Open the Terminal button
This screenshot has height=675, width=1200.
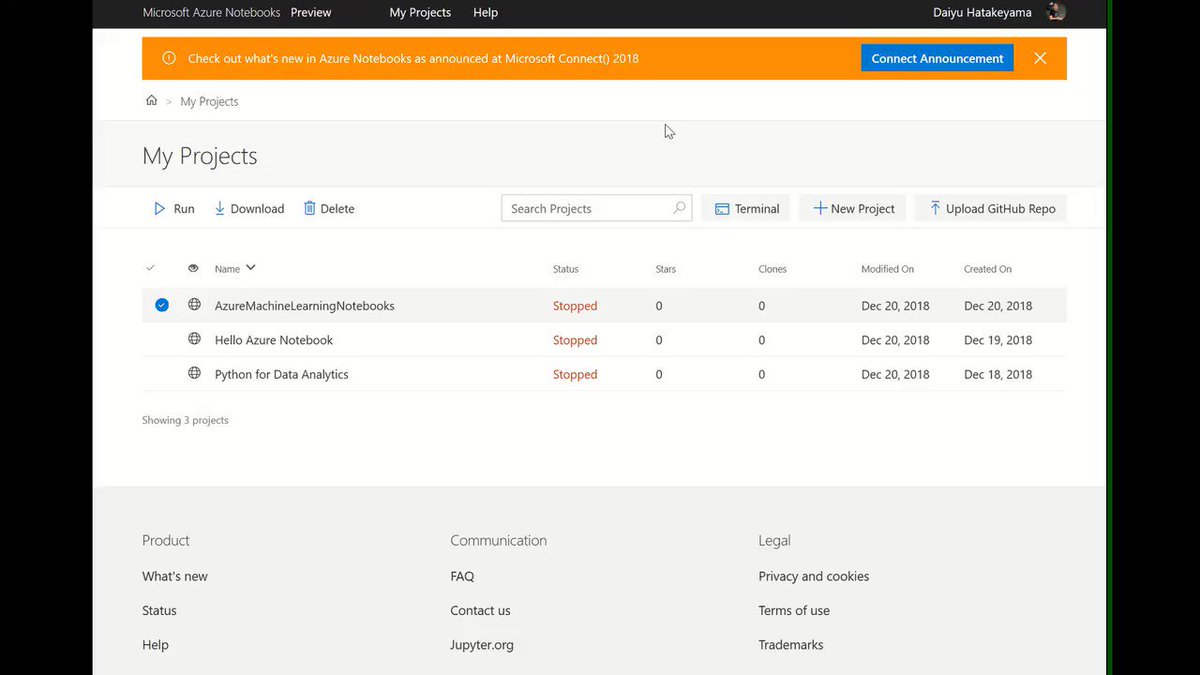[x=746, y=208]
